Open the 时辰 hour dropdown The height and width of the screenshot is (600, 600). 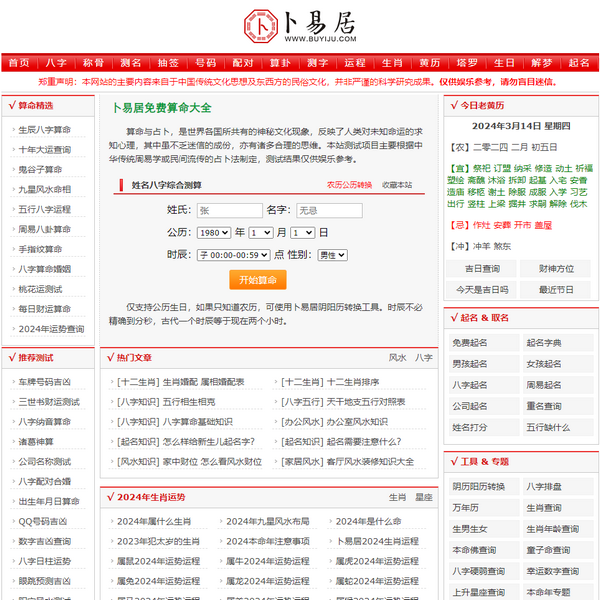point(233,255)
